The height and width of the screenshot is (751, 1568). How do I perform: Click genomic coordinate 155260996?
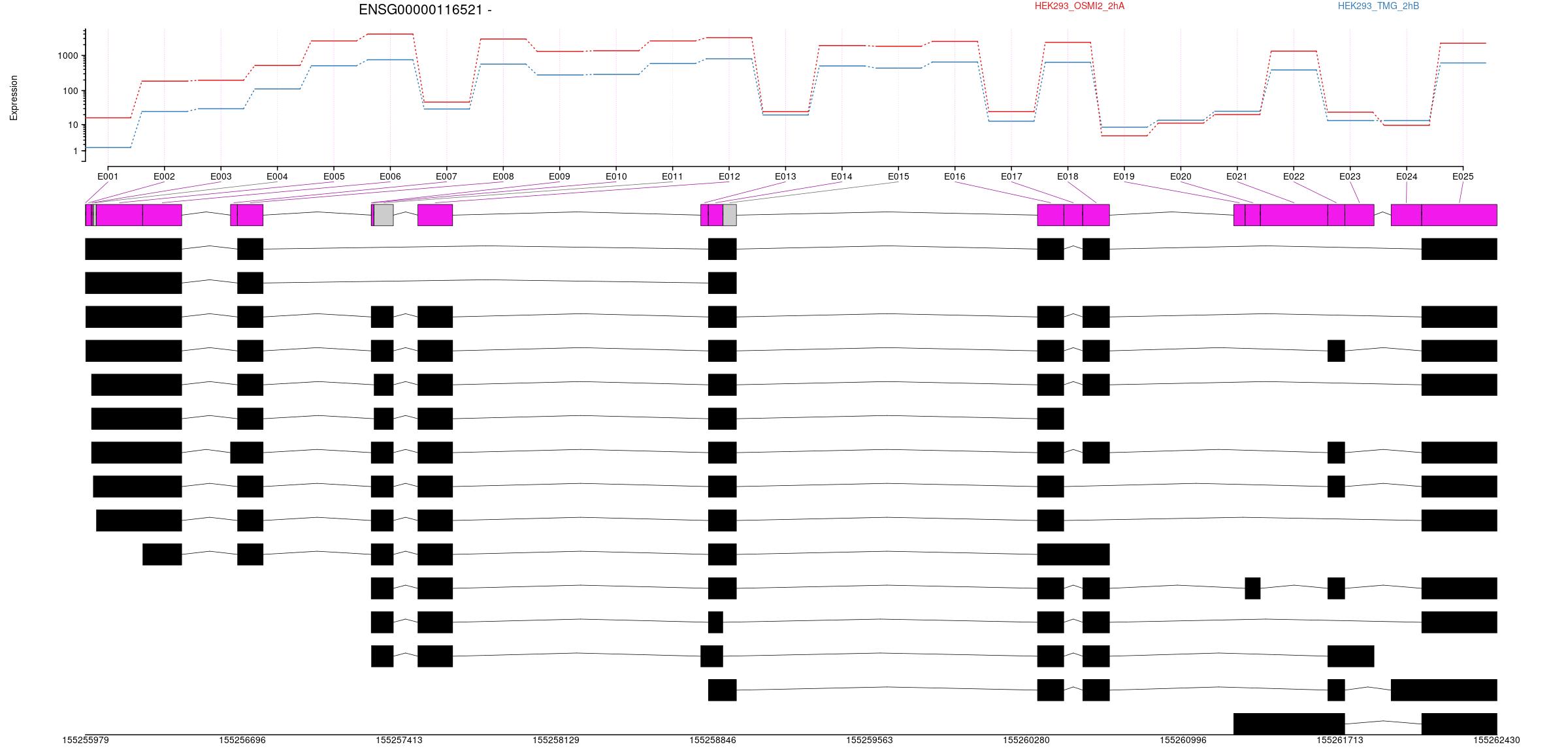(x=1183, y=740)
